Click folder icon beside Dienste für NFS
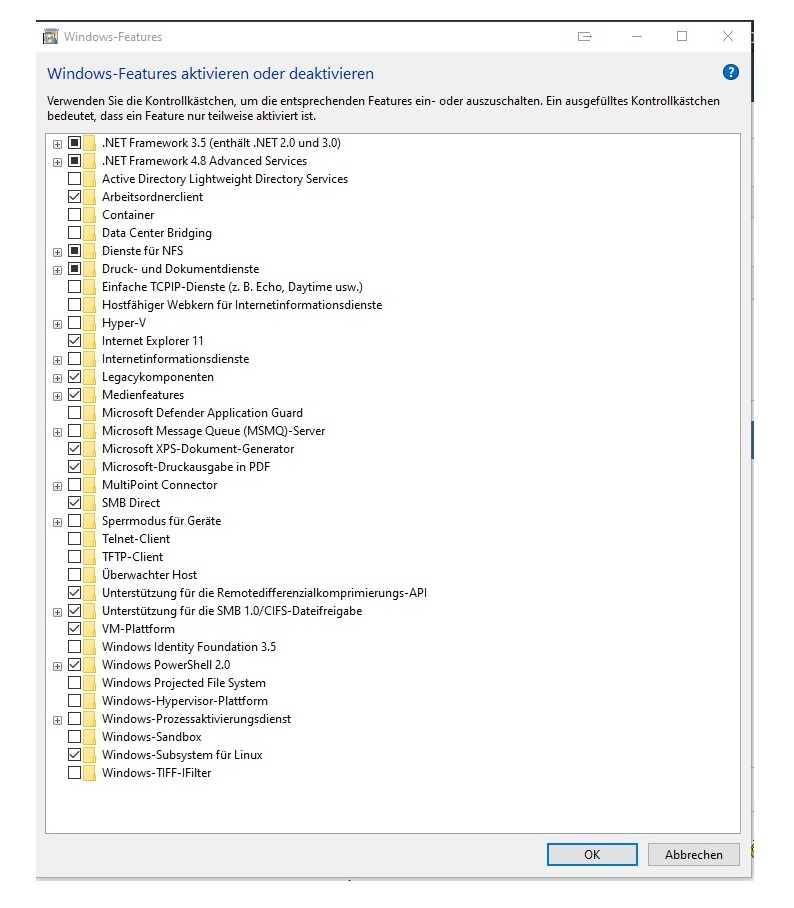The width and height of the screenshot is (794, 908). (x=89, y=251)
